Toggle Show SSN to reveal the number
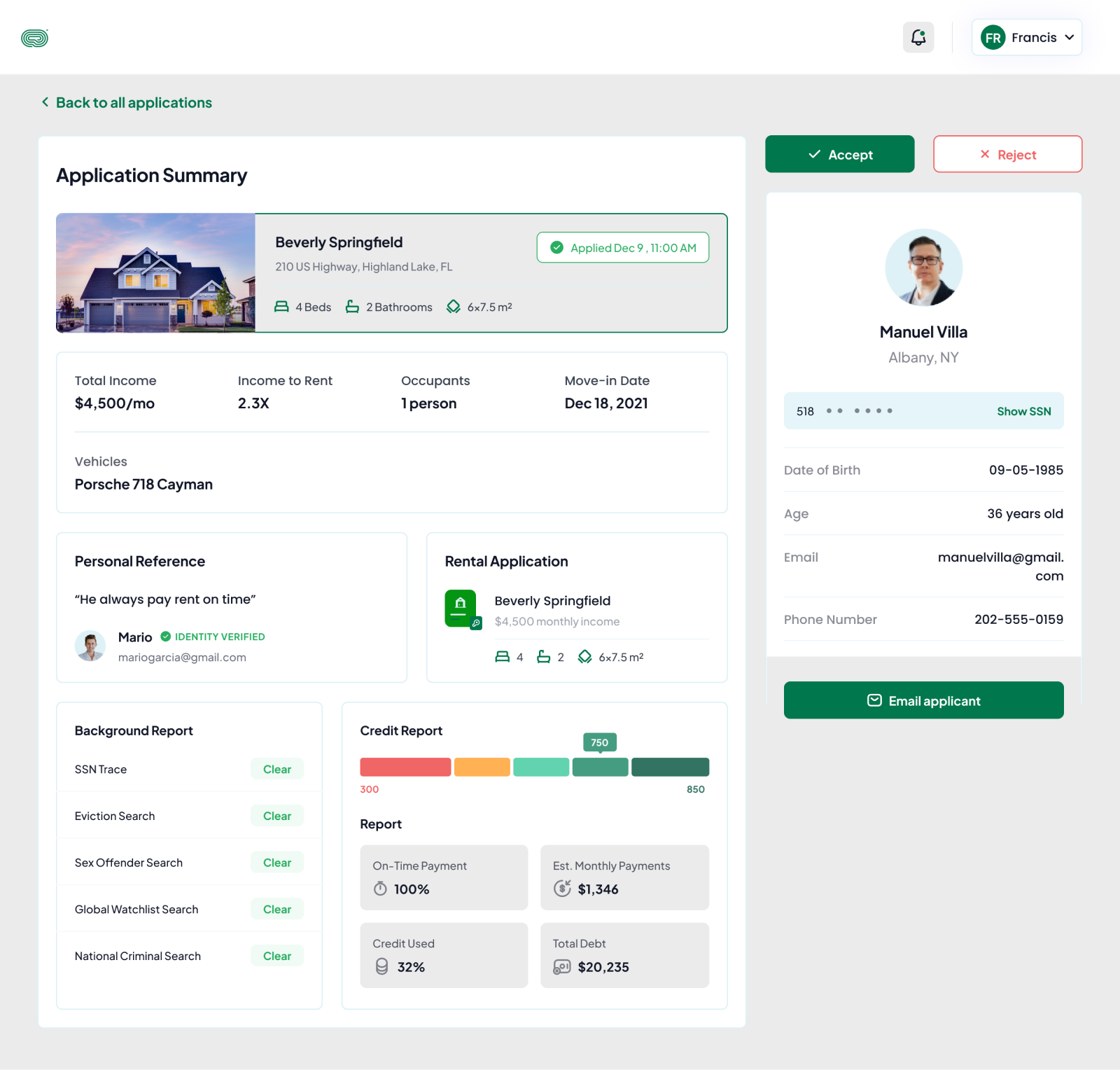 [x=1023, y=411]
